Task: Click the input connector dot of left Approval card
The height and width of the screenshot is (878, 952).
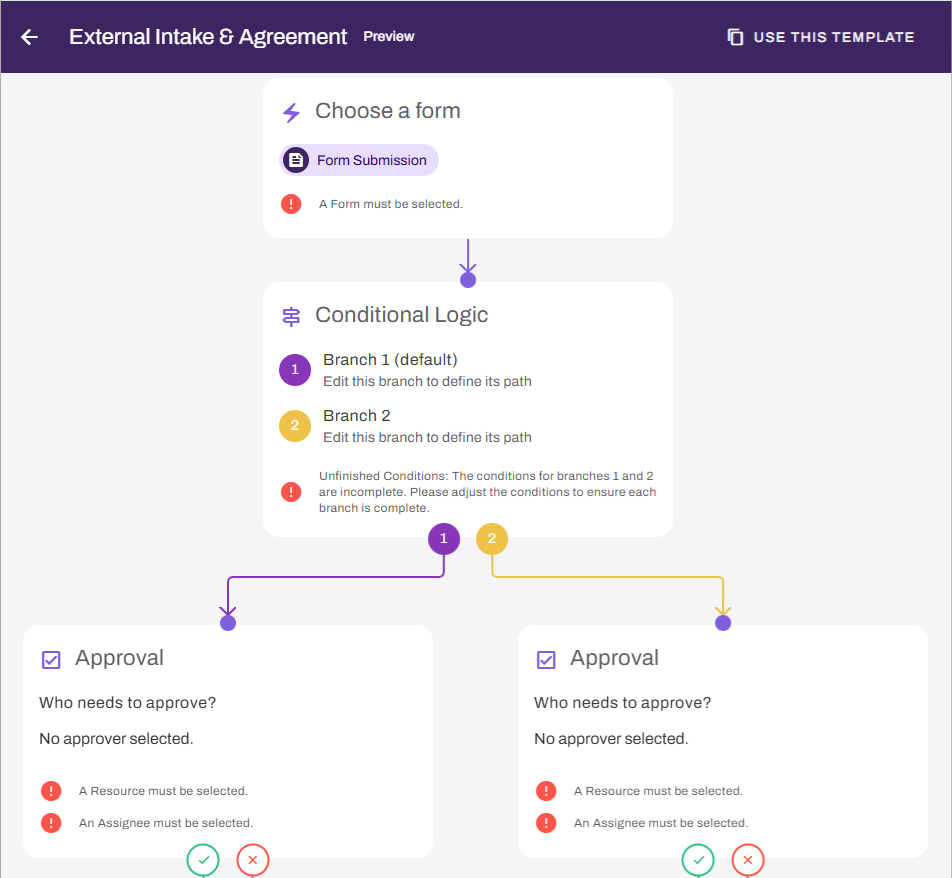Action: (228, 623)
